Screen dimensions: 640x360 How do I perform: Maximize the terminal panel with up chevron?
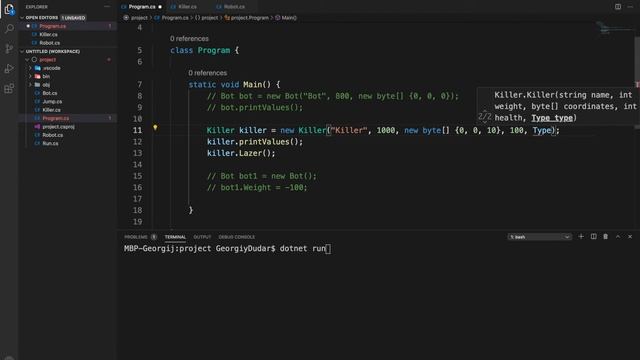[x=618, y=237]
